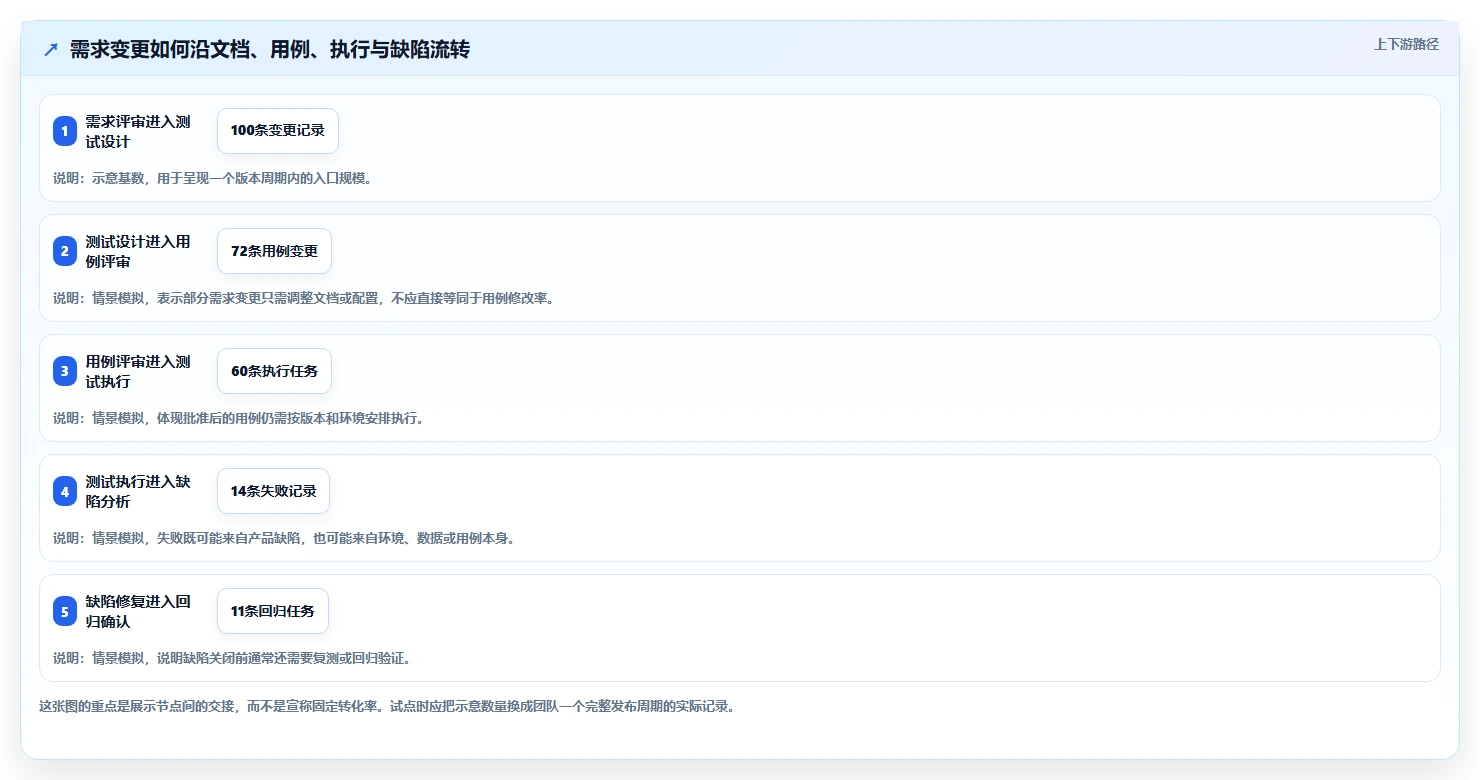This screenshot has height=780, width=1480.
Task: Click the note about 版本和环境安排执行
Action: click(238, 418)
